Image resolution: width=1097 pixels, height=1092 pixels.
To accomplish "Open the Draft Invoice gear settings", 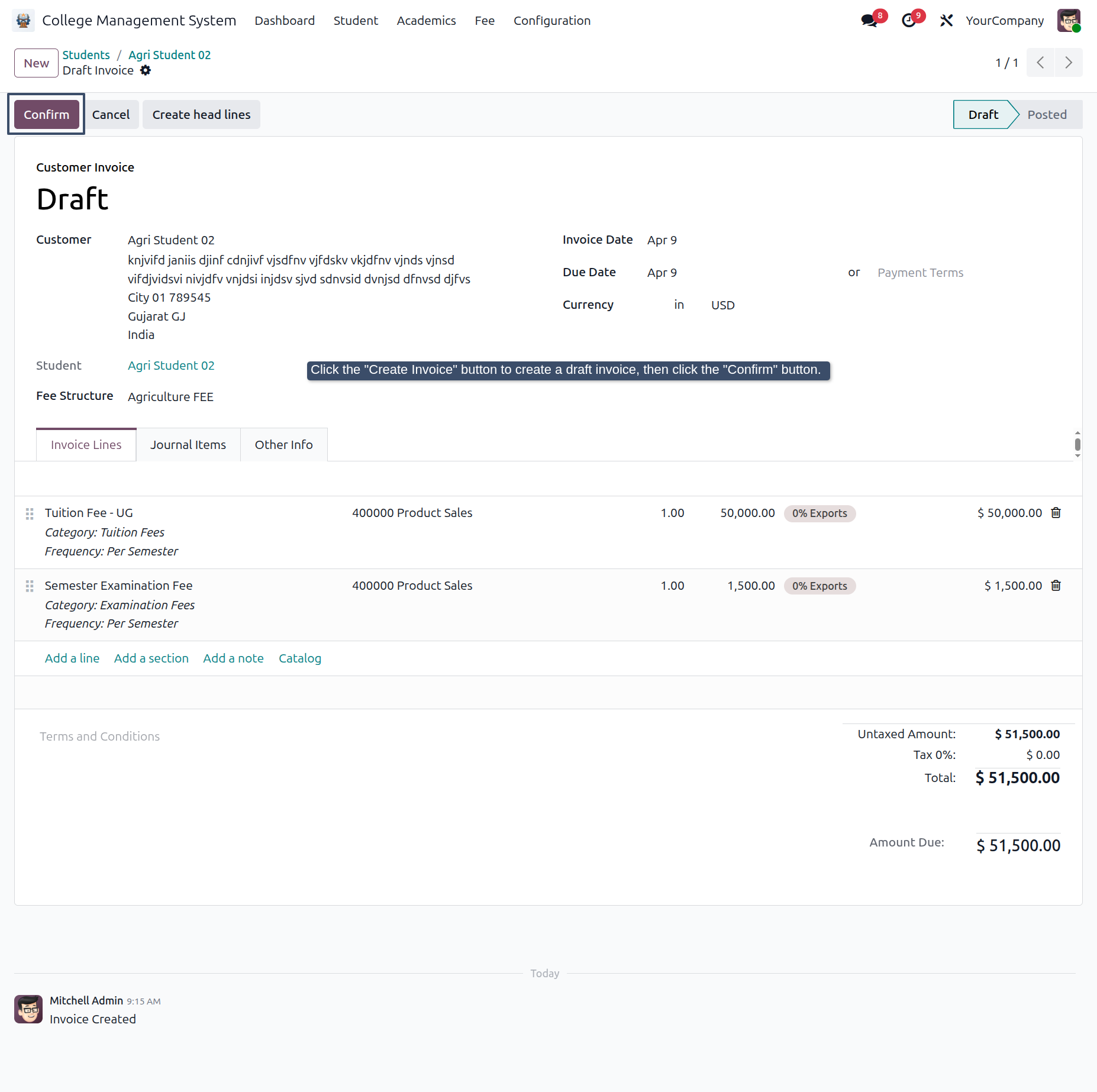I will (146, 70).
